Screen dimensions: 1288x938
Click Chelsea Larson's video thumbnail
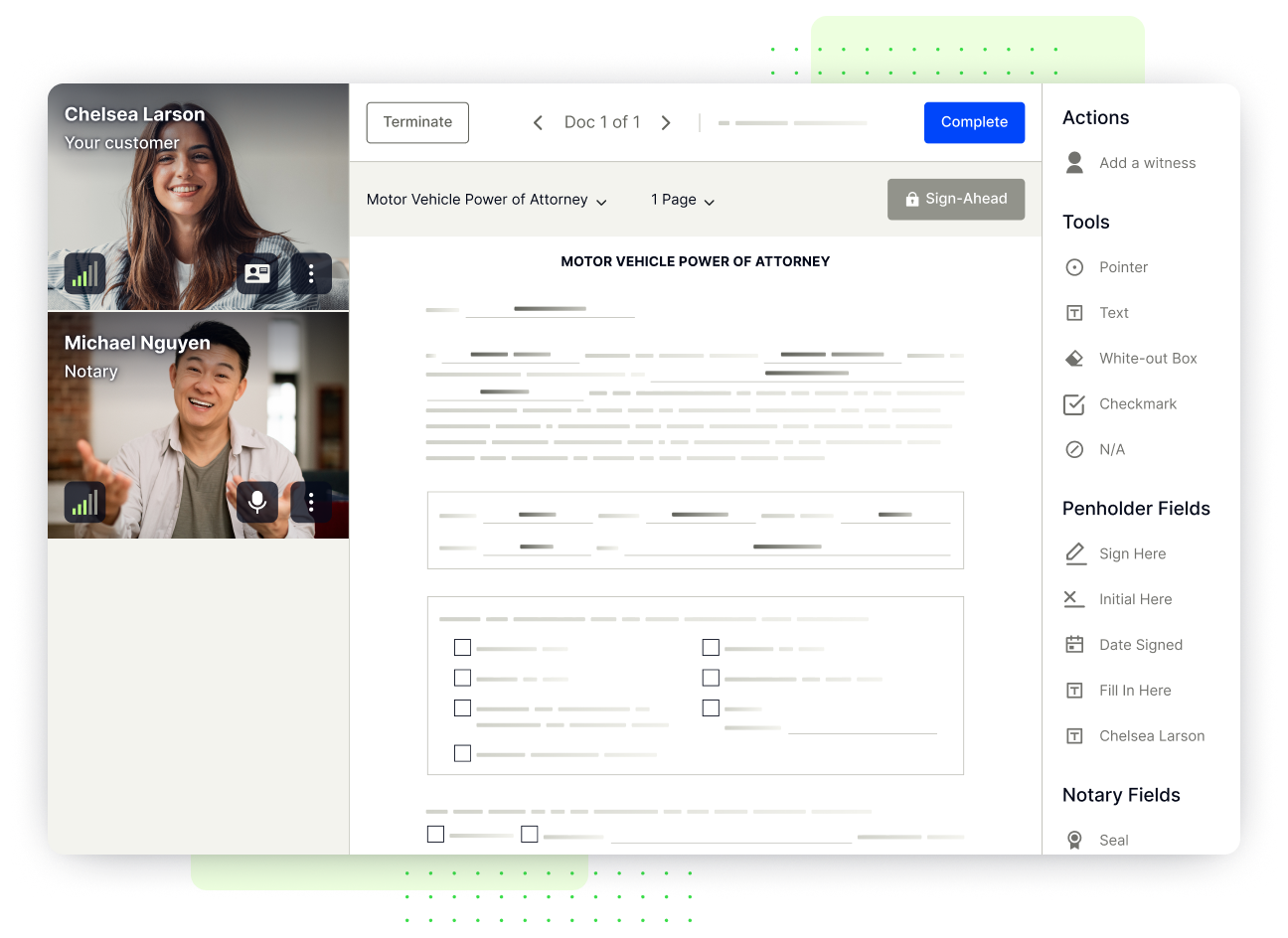(x=199, y=197)
